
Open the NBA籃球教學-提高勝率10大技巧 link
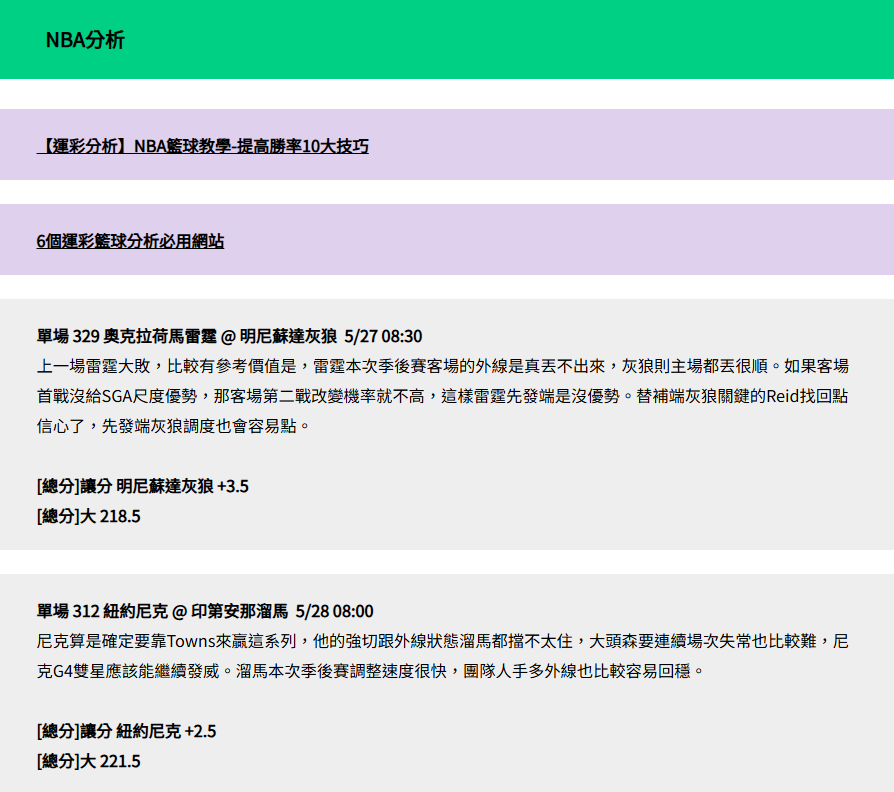pos(202,146)
